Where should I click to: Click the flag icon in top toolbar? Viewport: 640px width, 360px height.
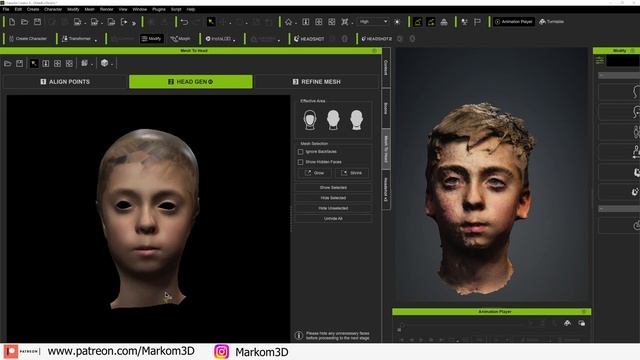coord(477,22)
